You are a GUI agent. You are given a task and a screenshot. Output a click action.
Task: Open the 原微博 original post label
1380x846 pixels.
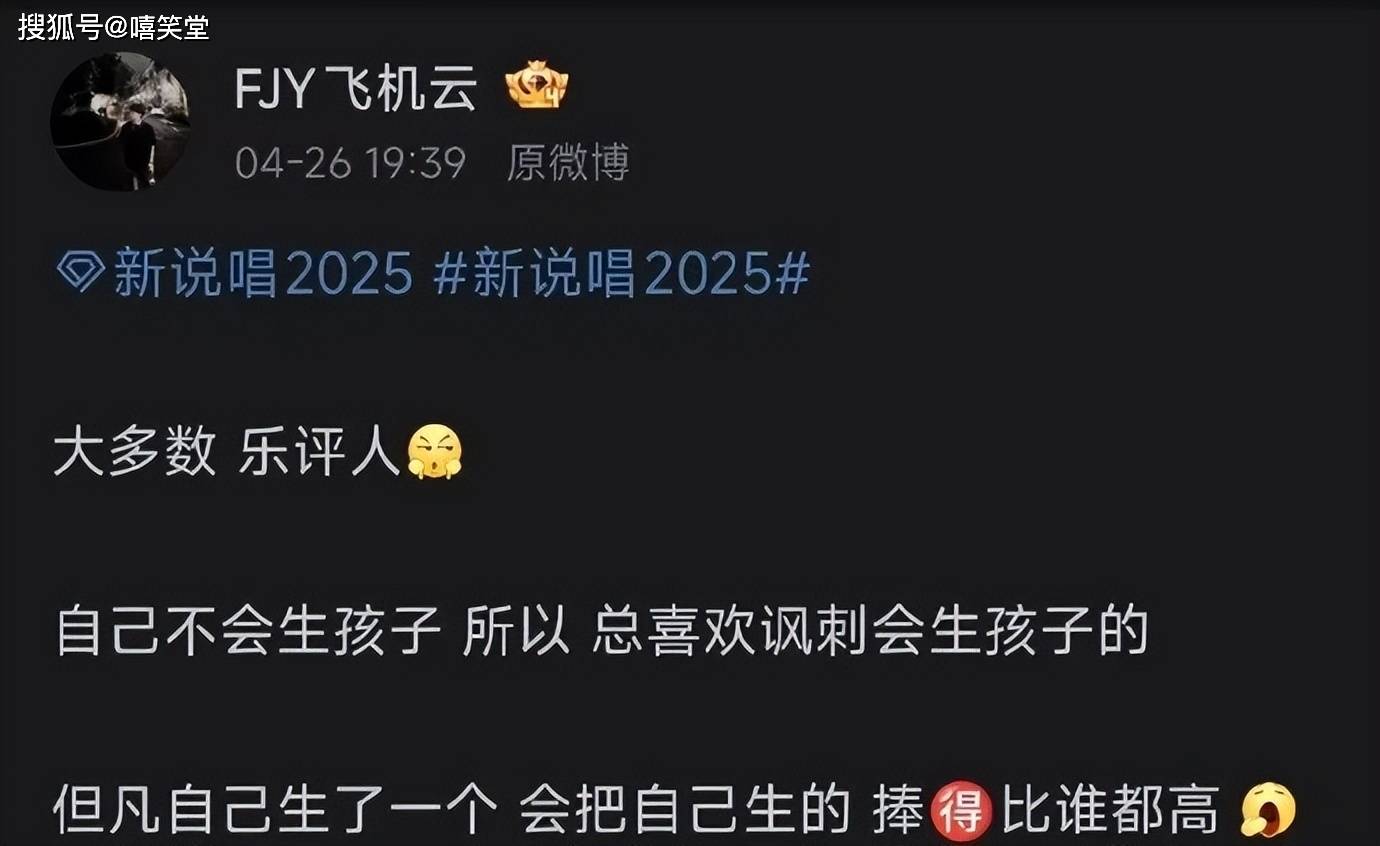pyautogui.click(x=568, y=162)
